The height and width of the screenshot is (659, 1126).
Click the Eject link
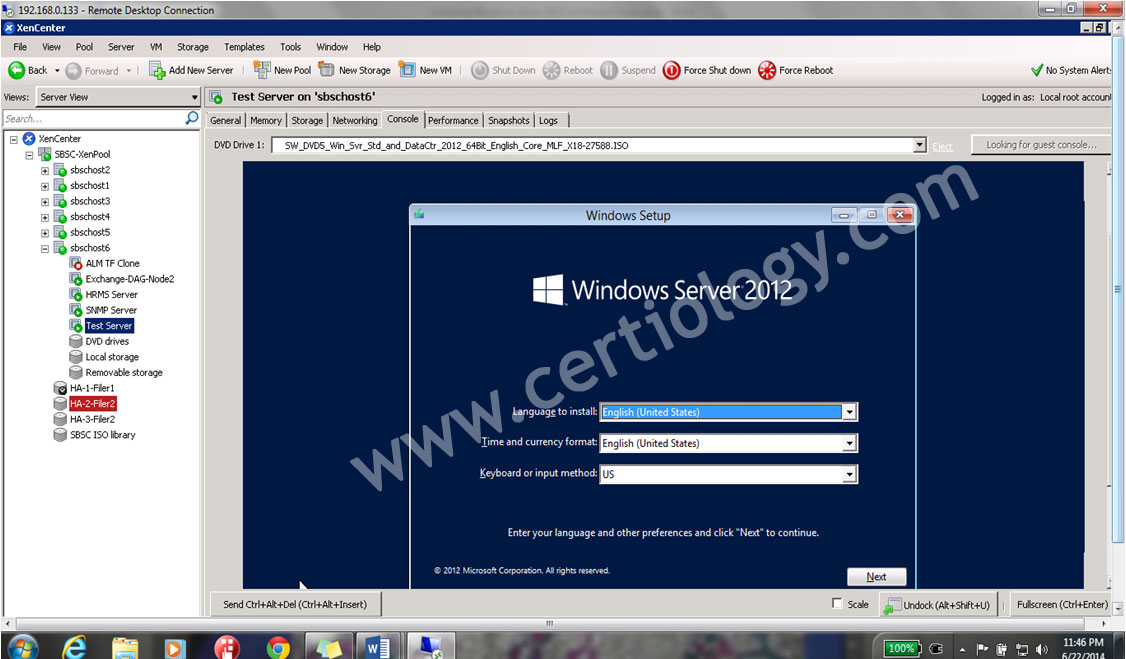tap(942, 146)
